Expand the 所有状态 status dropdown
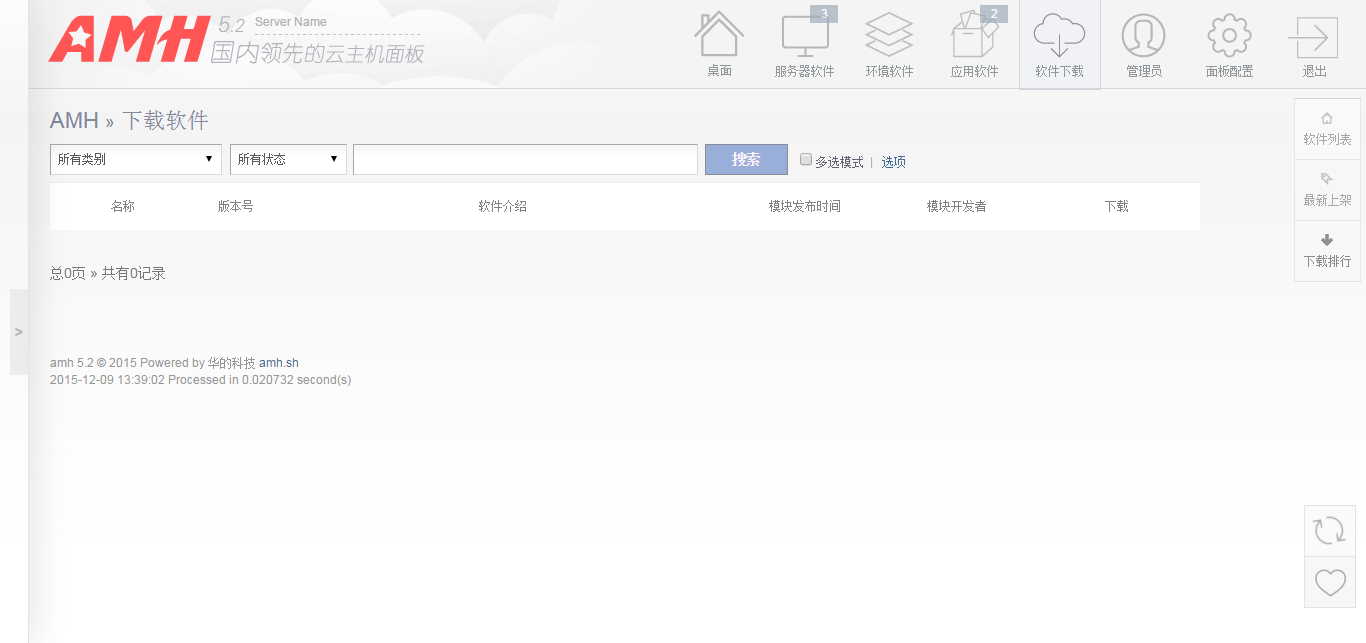 (288, 159)
